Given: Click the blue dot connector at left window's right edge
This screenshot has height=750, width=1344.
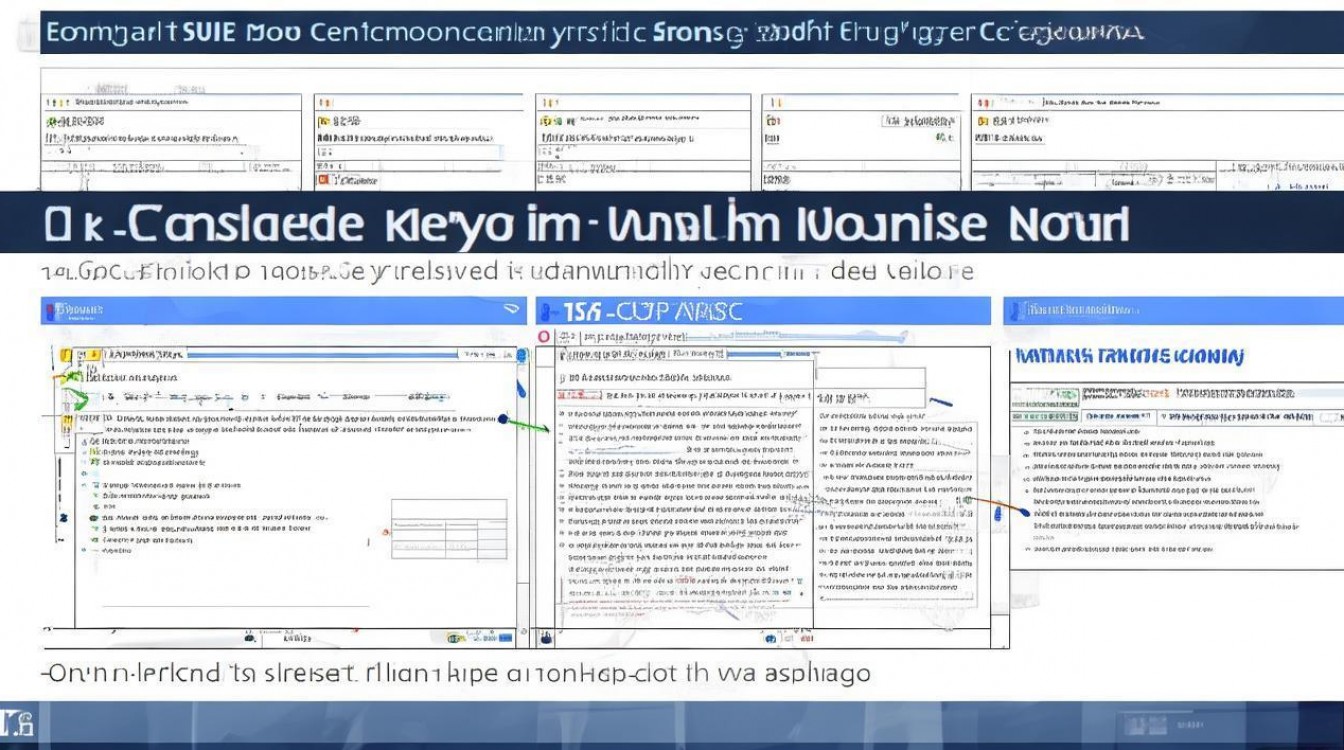Looking at the screenshot, I should [x=502, y=419].
